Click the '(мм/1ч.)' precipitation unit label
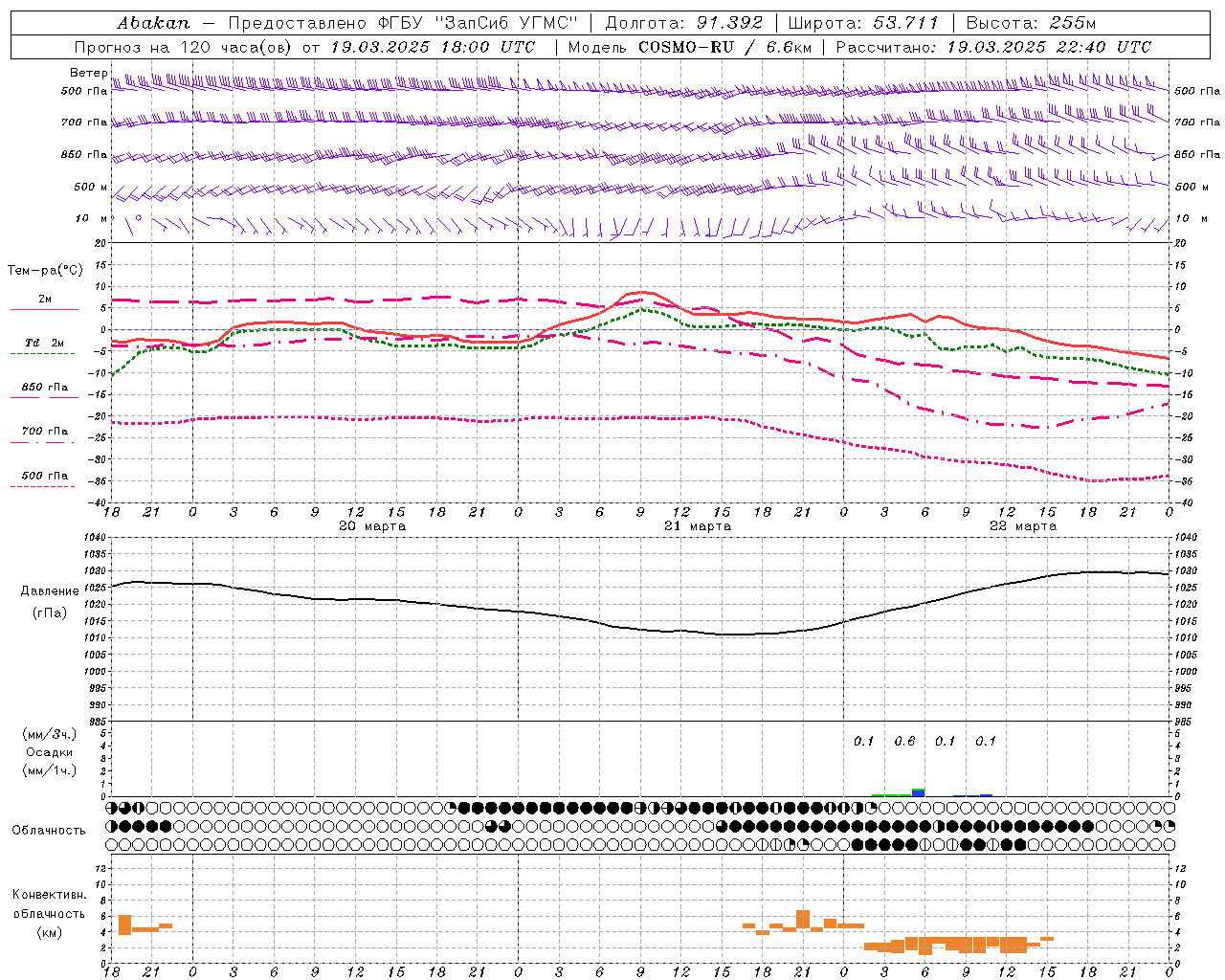The height and width of the screenshot is (980, 1225). pyautogui.click(x=50, y=770)
